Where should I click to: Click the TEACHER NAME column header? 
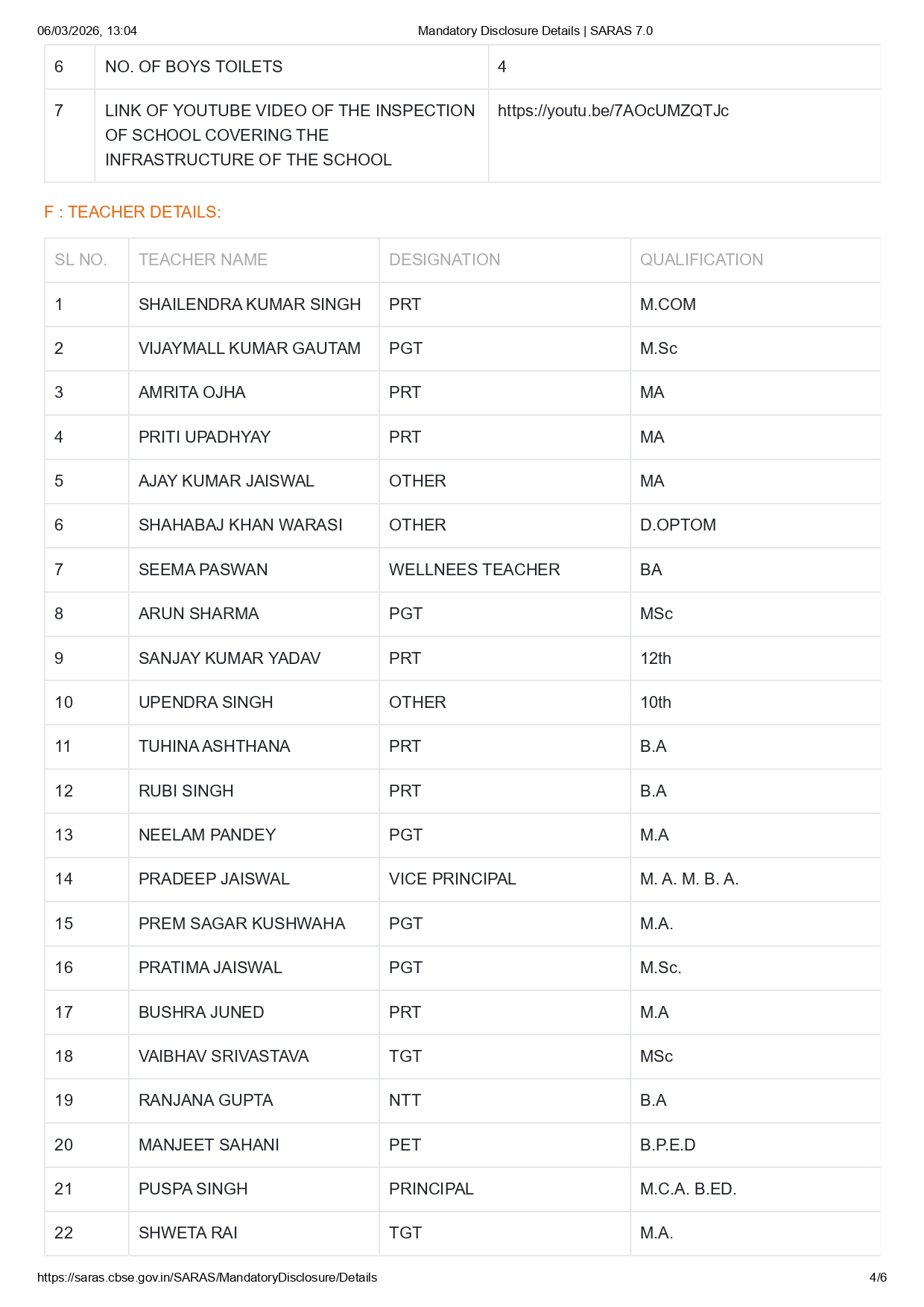[203, 260]
